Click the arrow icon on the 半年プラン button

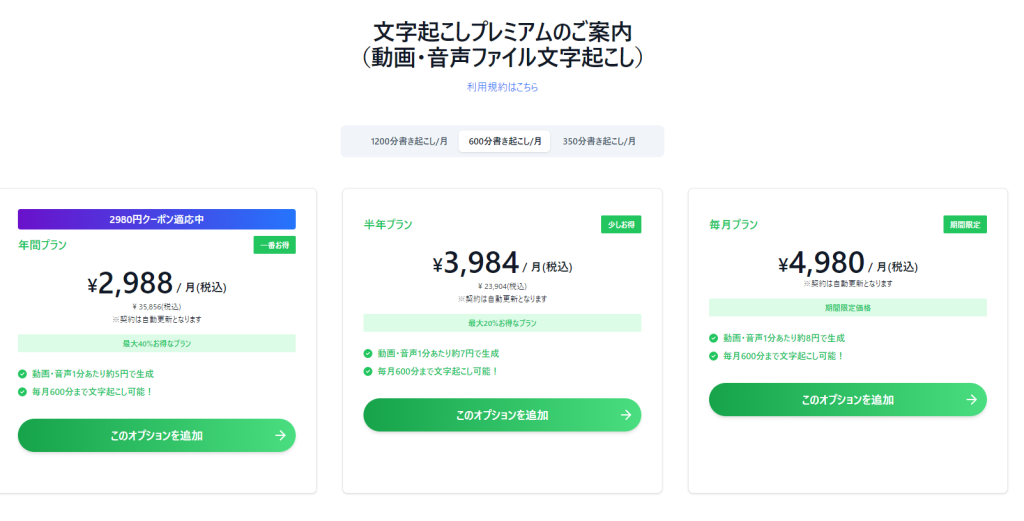[626, 415]
